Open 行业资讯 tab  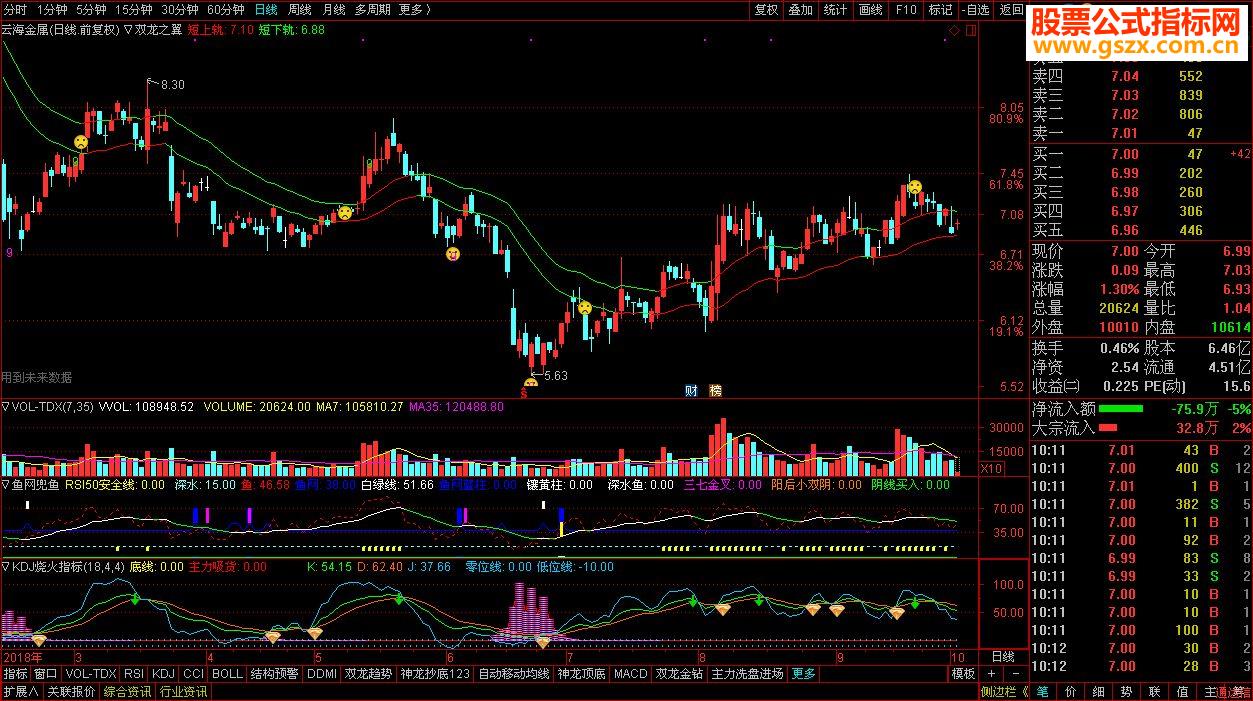[182, 692]
